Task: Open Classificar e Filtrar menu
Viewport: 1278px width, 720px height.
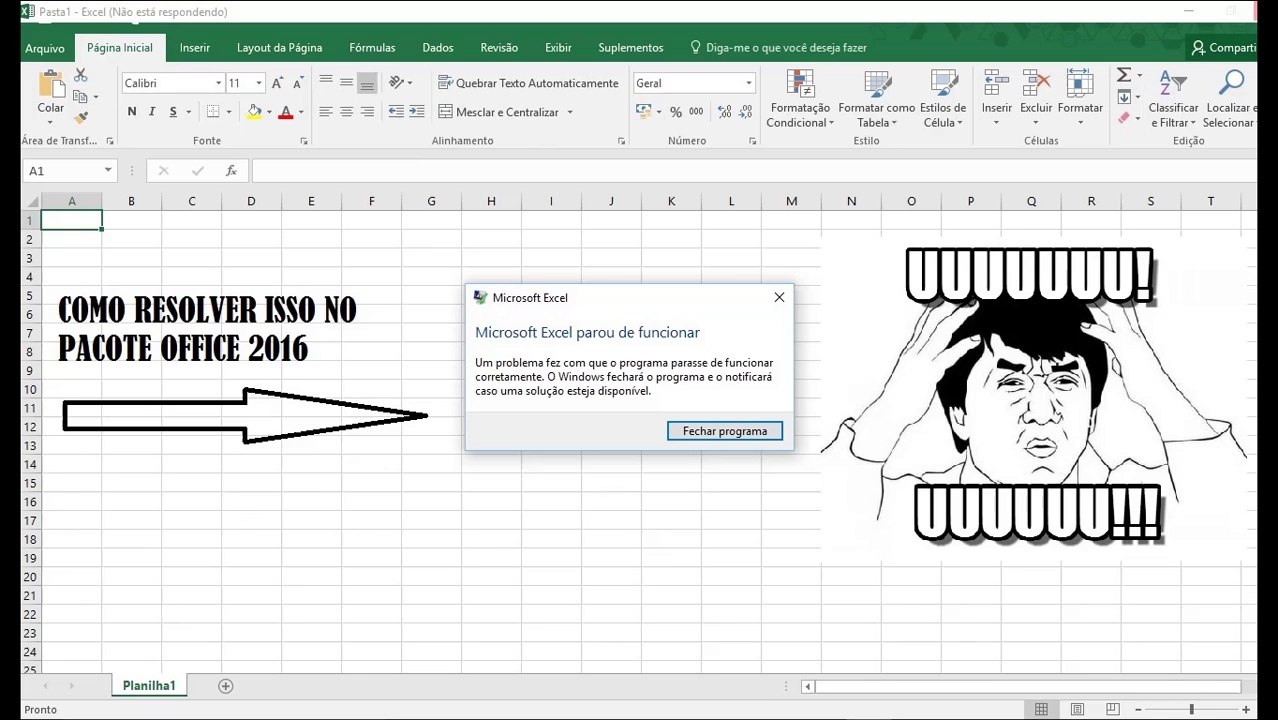Action: tap(1174, 98)
